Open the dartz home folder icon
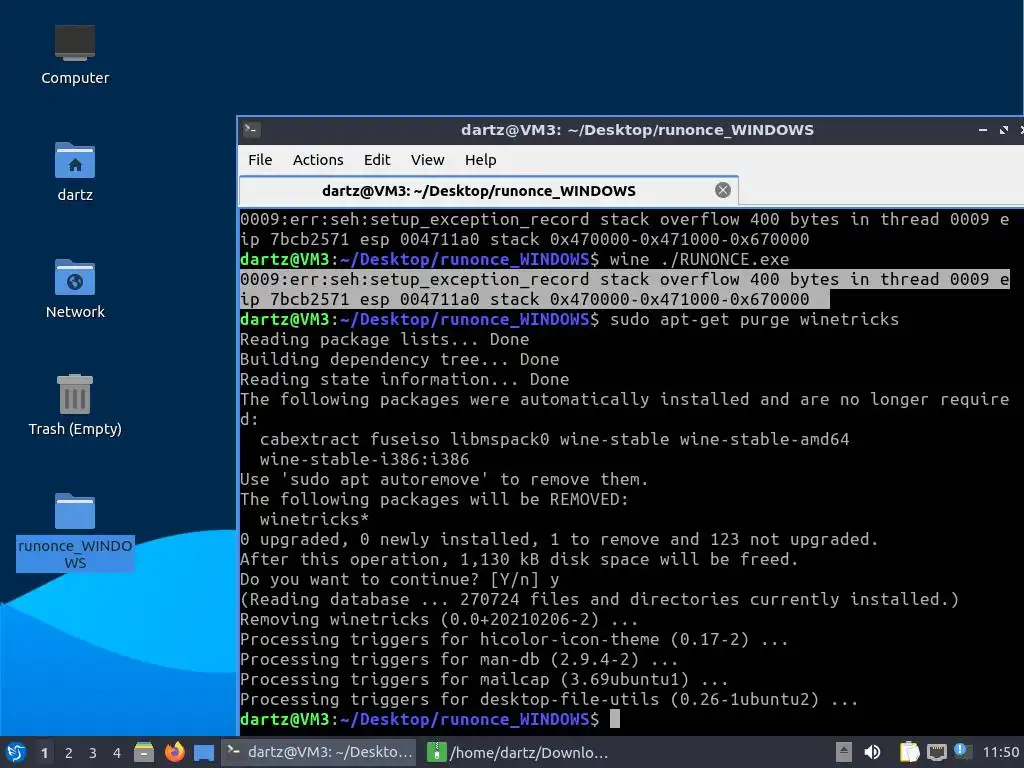Image resolution: width=1024 pixels, height=768 pixels. 74,172
